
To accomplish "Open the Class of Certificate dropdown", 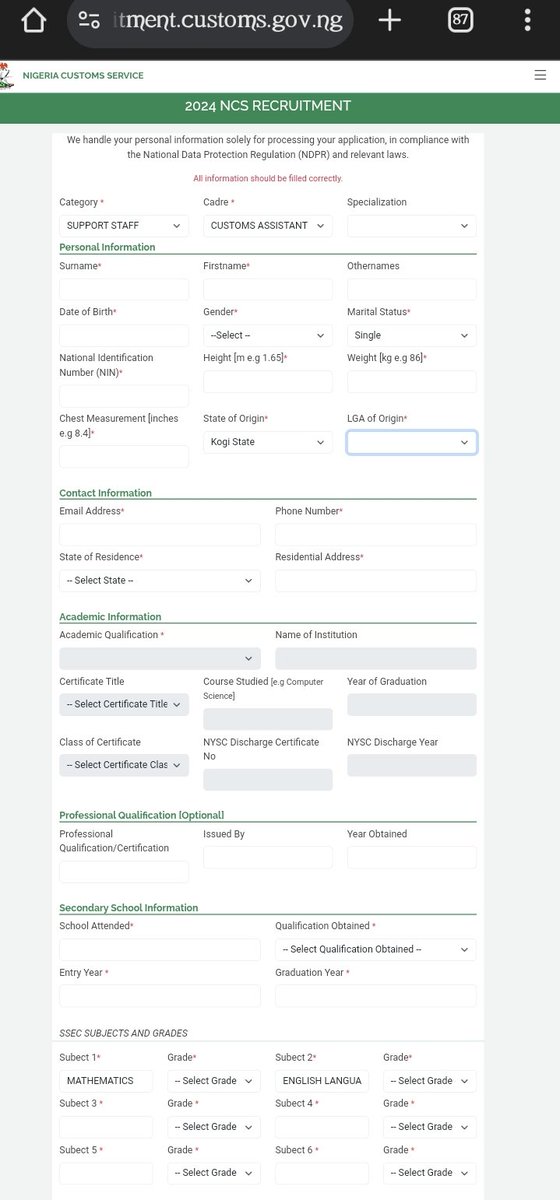I will coord(124,765).
